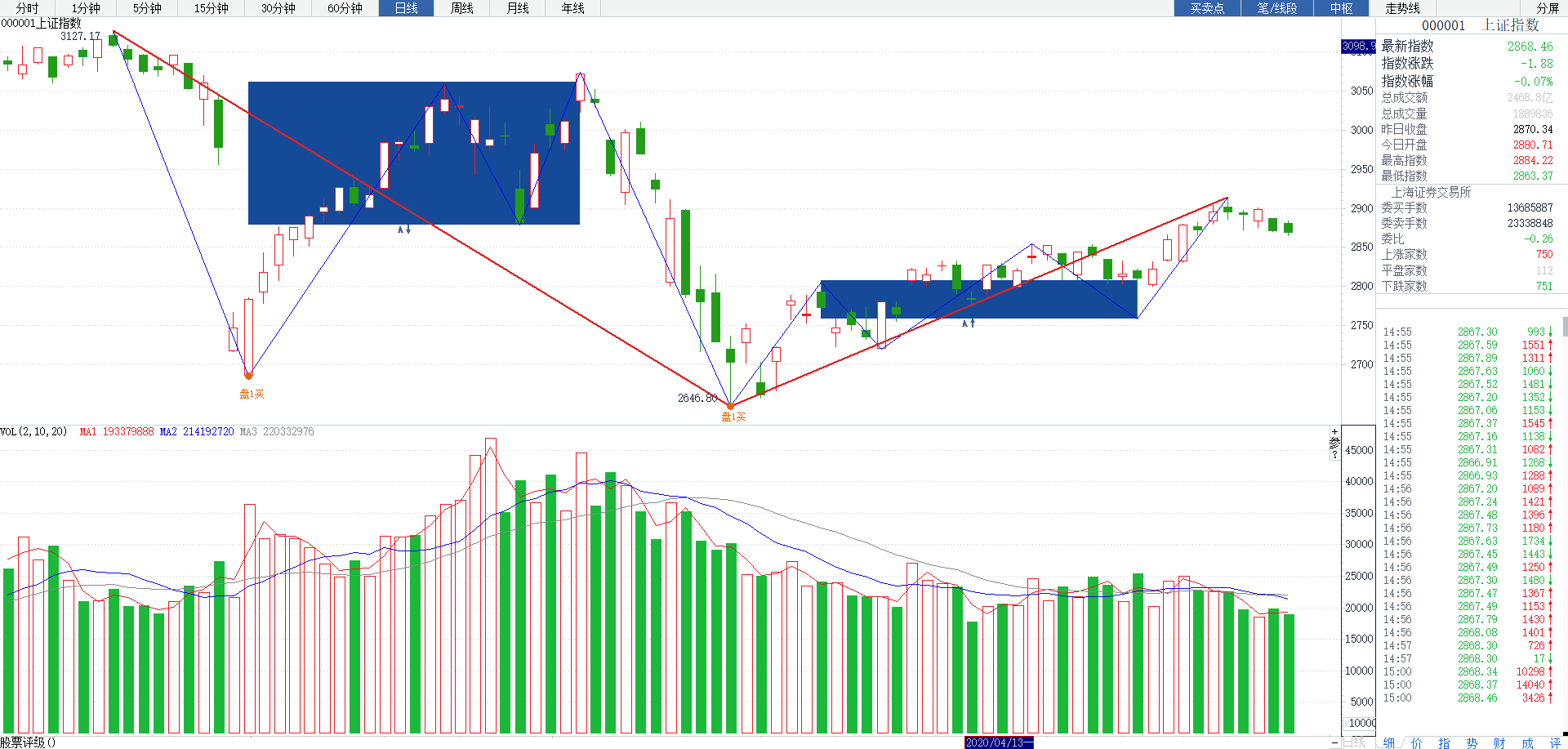Click the 盘1买 buy marker near 2646.80
The width and height of the screenshot is (1568, 749).
coord(733,417)
